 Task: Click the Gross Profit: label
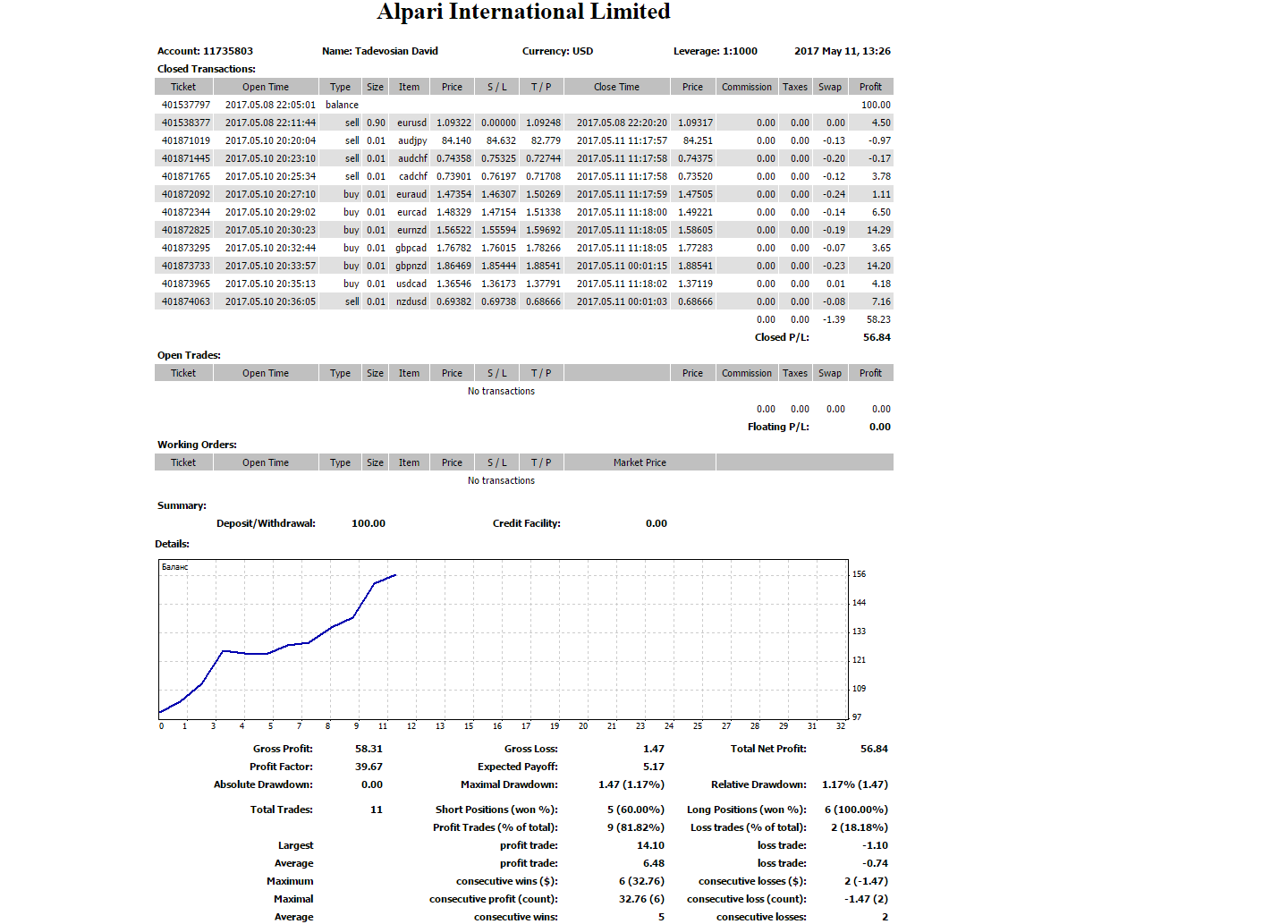[x=283, y=749]
